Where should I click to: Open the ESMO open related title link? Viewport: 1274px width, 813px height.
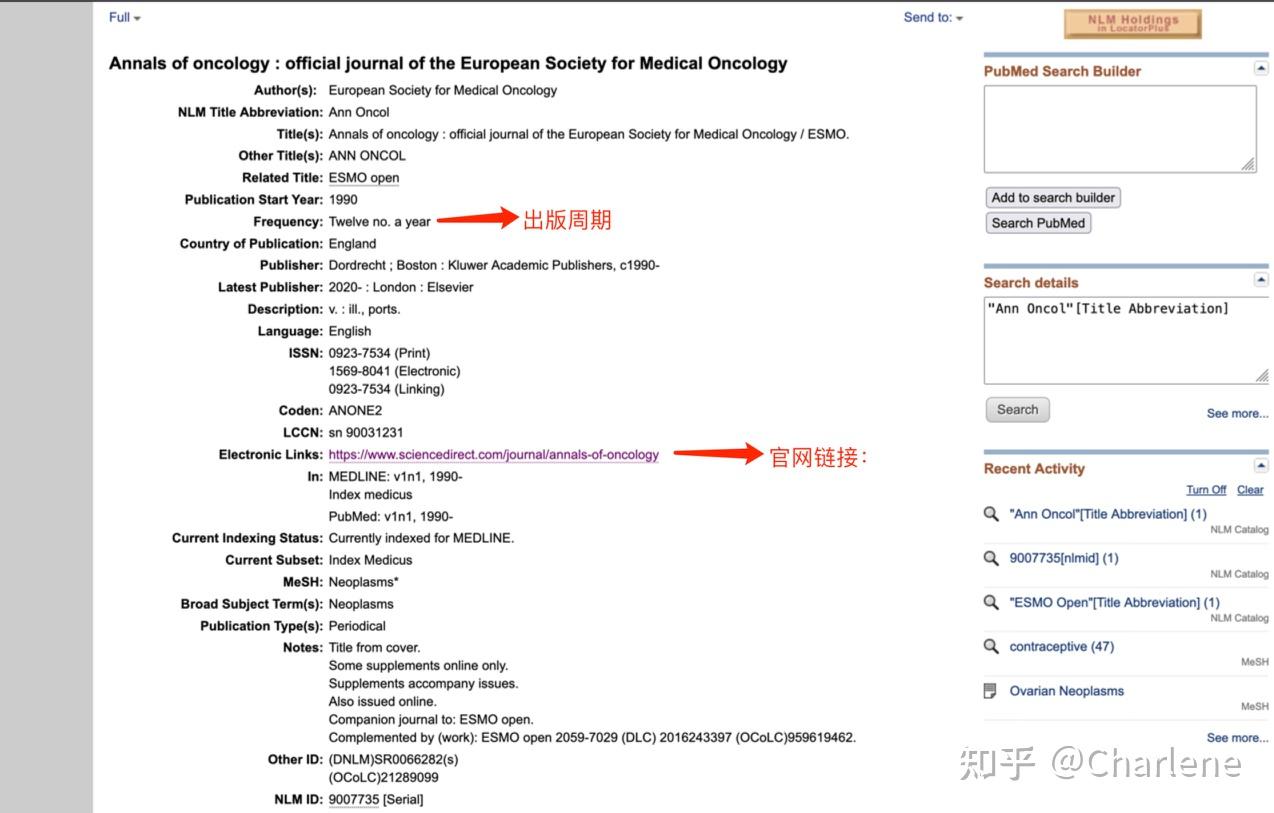[363, 177]
